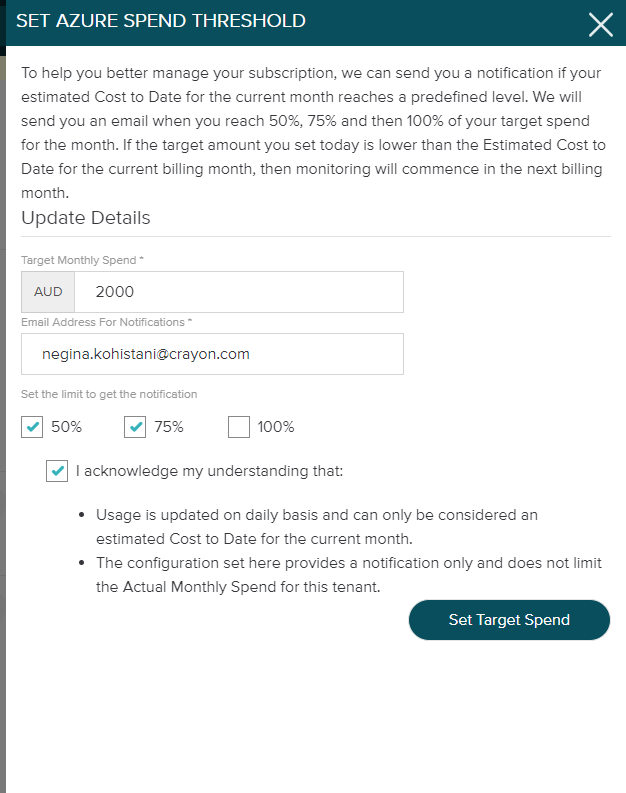Screen dimensions: 626x793
Task: Enable the 100% notification checkbox
Action: coord(238,427)
